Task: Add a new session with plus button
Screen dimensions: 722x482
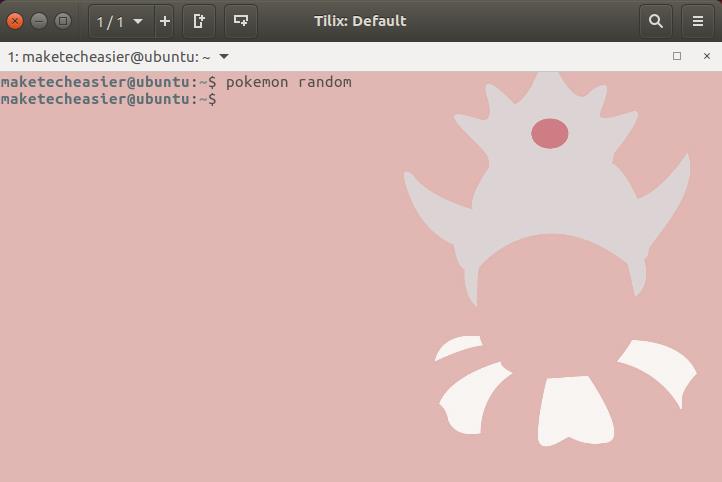Action: [164, 21]
